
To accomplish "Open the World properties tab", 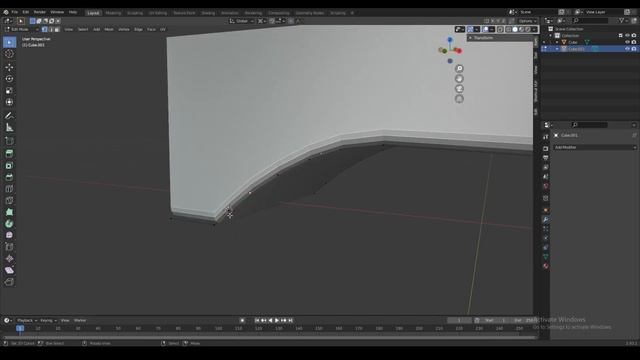I will click(x=545, y=186).
